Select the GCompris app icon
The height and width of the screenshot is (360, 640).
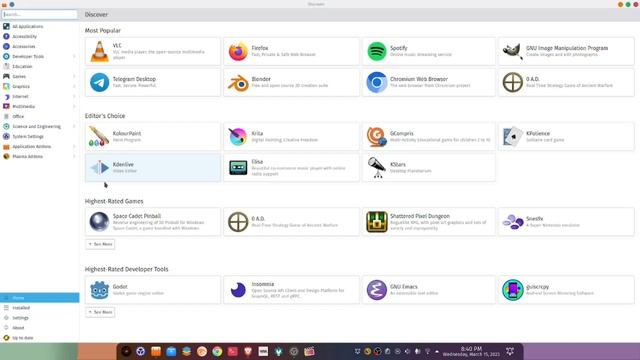(x=377, y=137)
